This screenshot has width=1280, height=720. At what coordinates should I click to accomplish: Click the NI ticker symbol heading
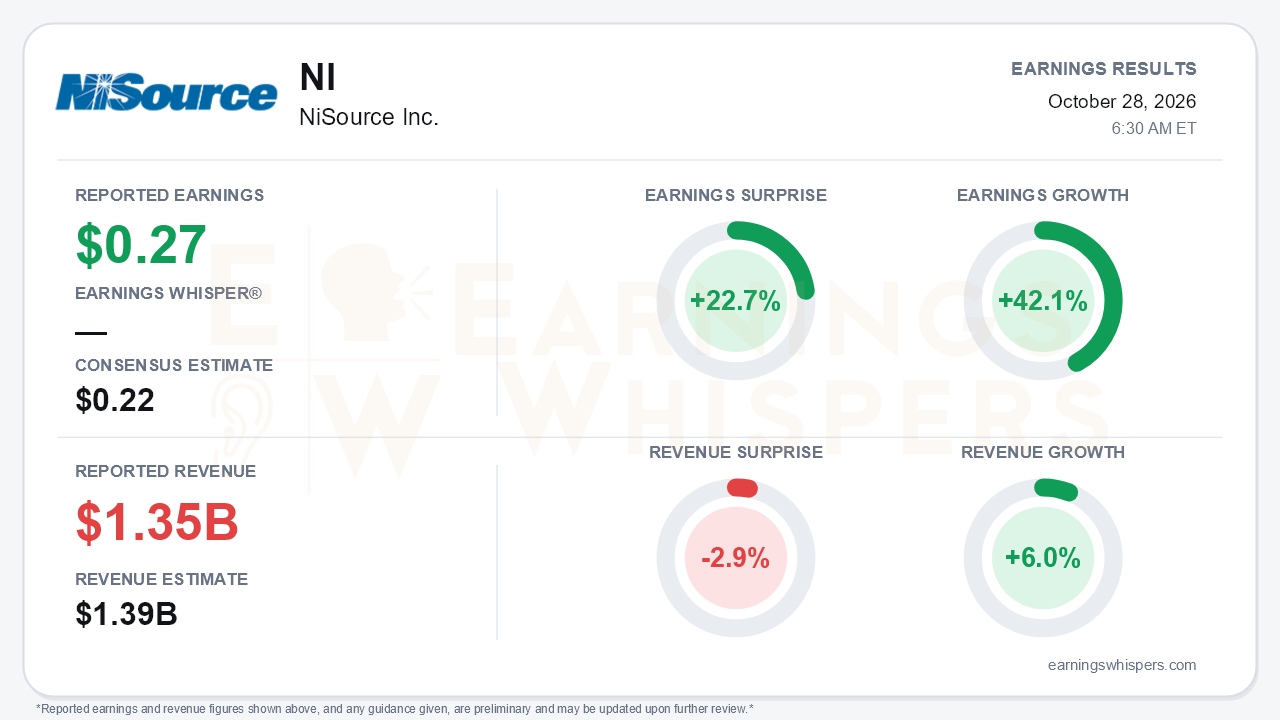(318, 77)
